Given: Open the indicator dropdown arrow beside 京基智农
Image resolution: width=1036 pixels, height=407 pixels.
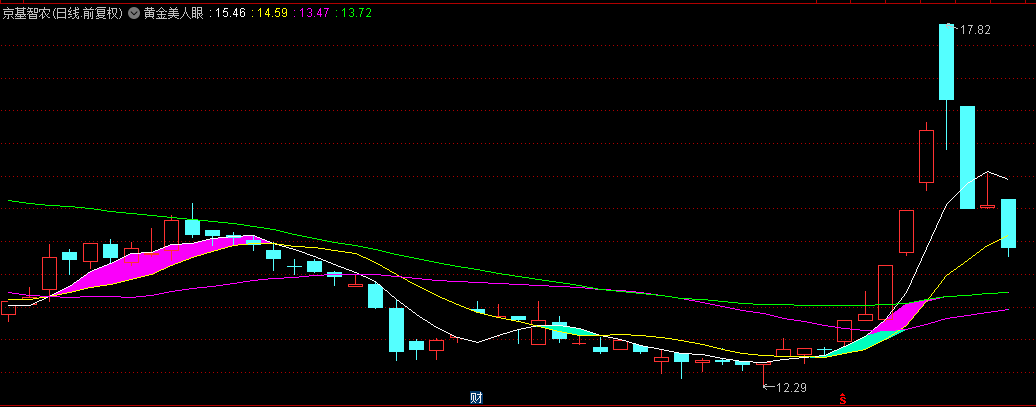Looking at the screenshot, I should [133, 13].
